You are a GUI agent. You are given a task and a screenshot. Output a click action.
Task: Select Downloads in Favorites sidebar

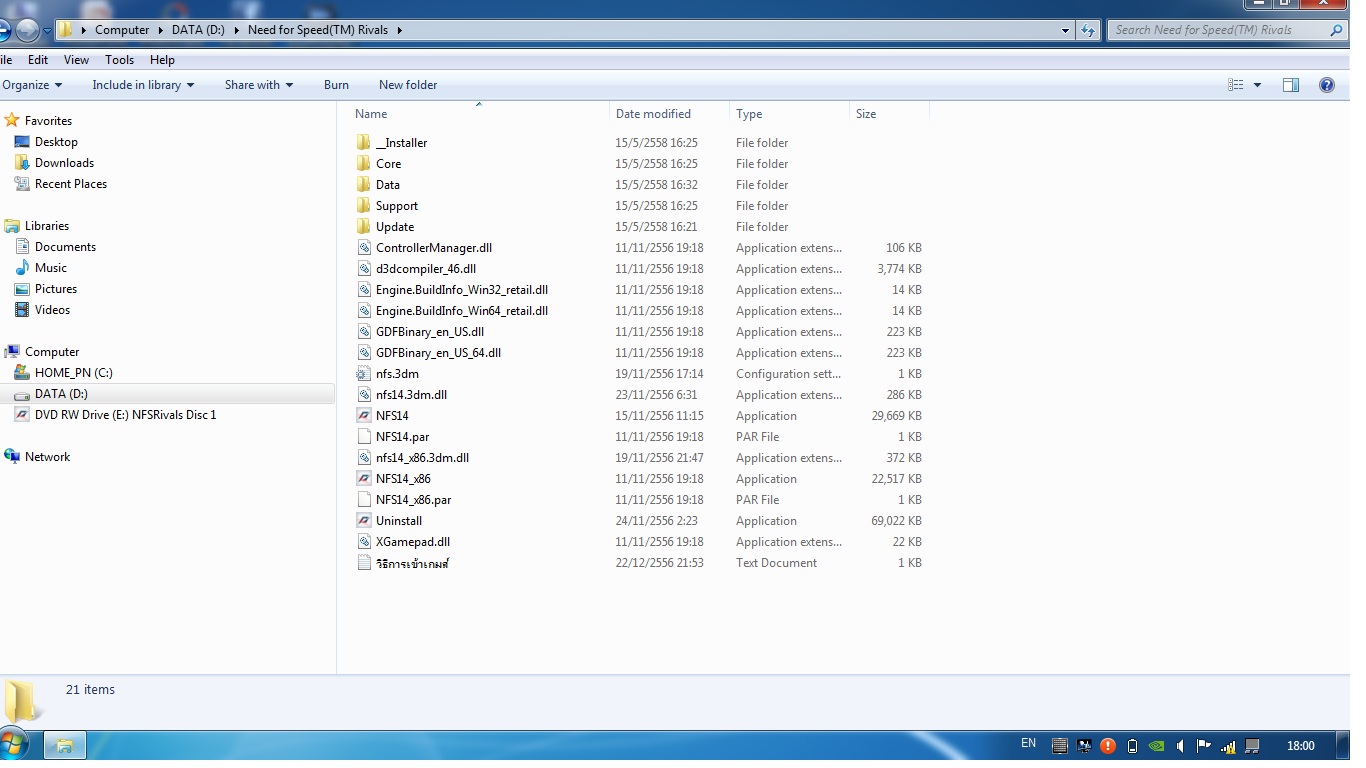(x=64, y=163)
